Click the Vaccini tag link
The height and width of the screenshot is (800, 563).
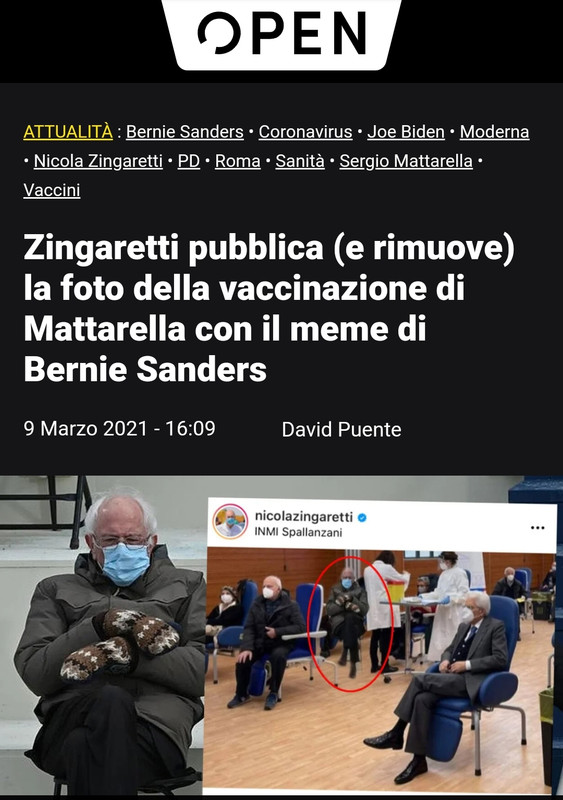(52, 190)
